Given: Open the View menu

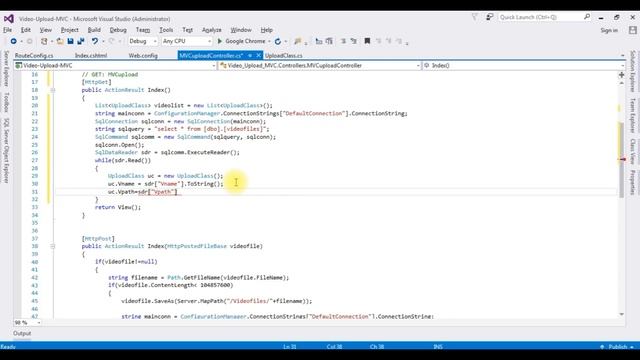Looking at the screenshot, I should (45, 30).
